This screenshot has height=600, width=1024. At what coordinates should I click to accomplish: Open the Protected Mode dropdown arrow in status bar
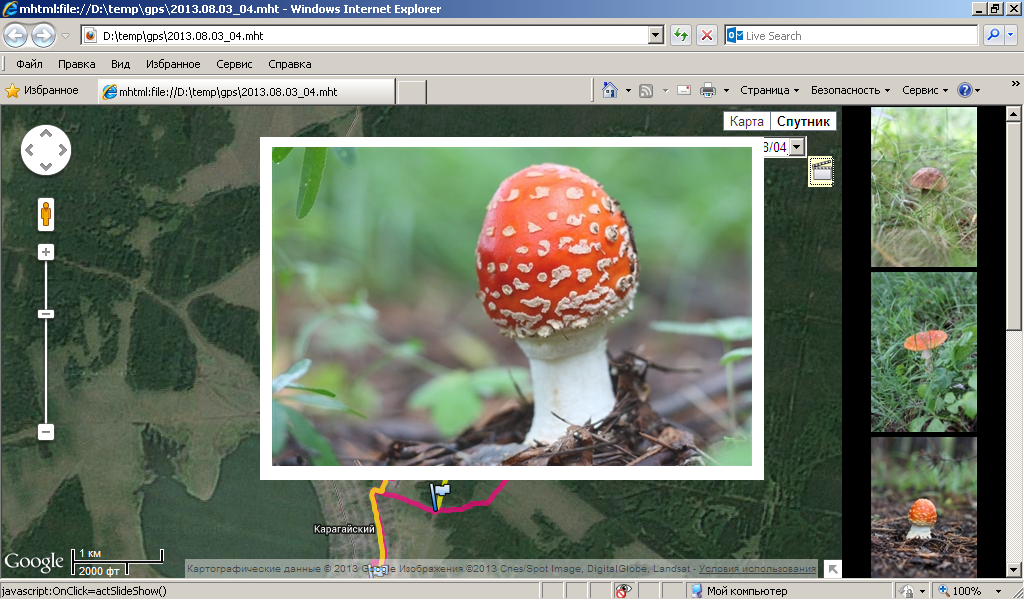(x=922, y=592)
